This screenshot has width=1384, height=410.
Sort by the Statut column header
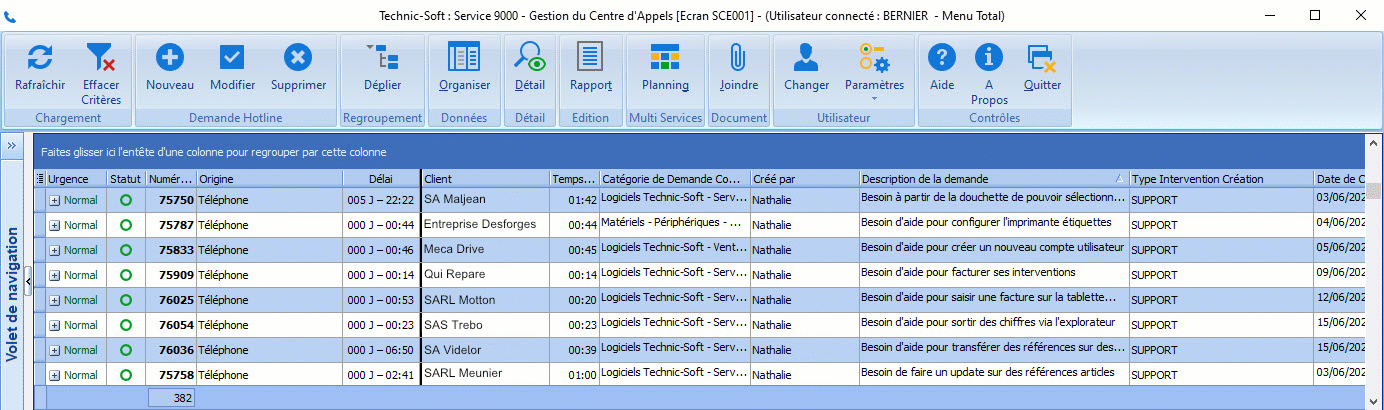pos(126,179)
